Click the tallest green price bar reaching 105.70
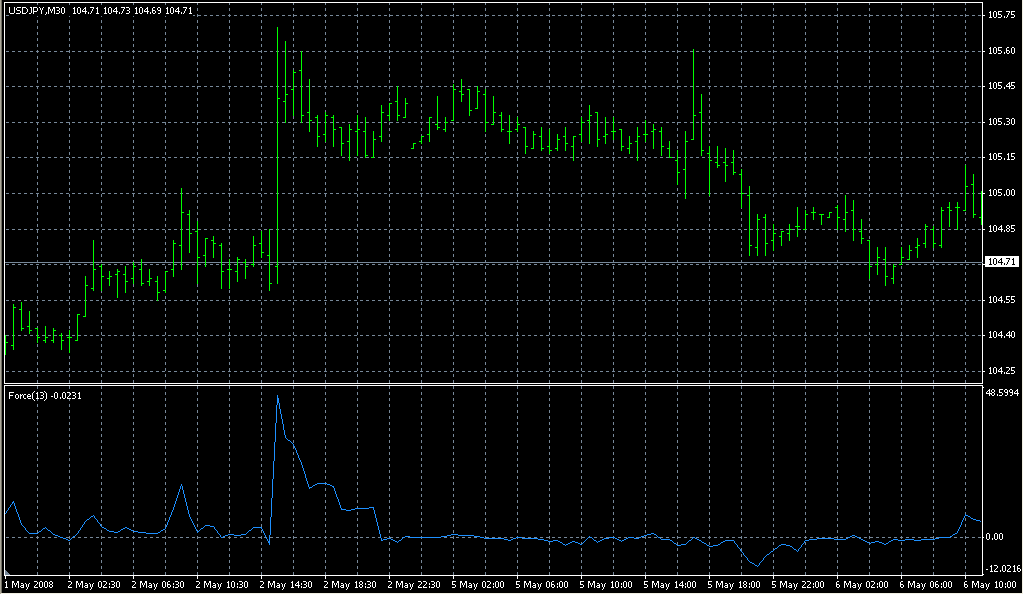 278,155
